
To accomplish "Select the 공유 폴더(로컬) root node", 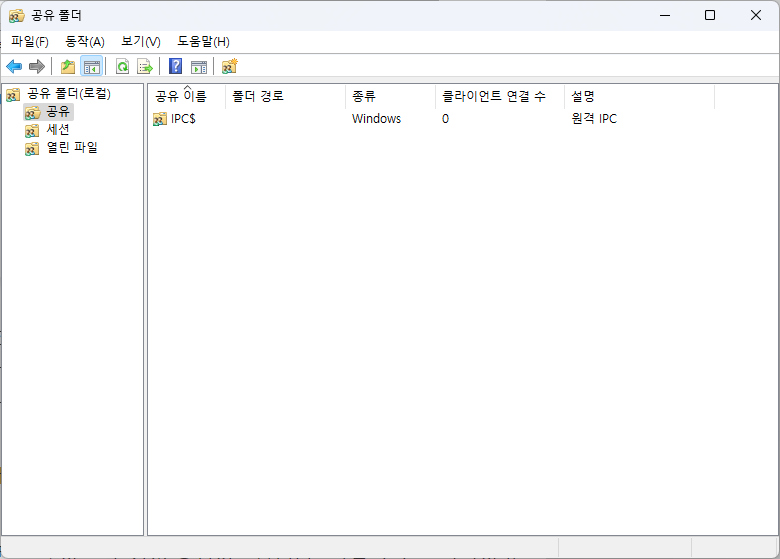I will pos(69,93).
